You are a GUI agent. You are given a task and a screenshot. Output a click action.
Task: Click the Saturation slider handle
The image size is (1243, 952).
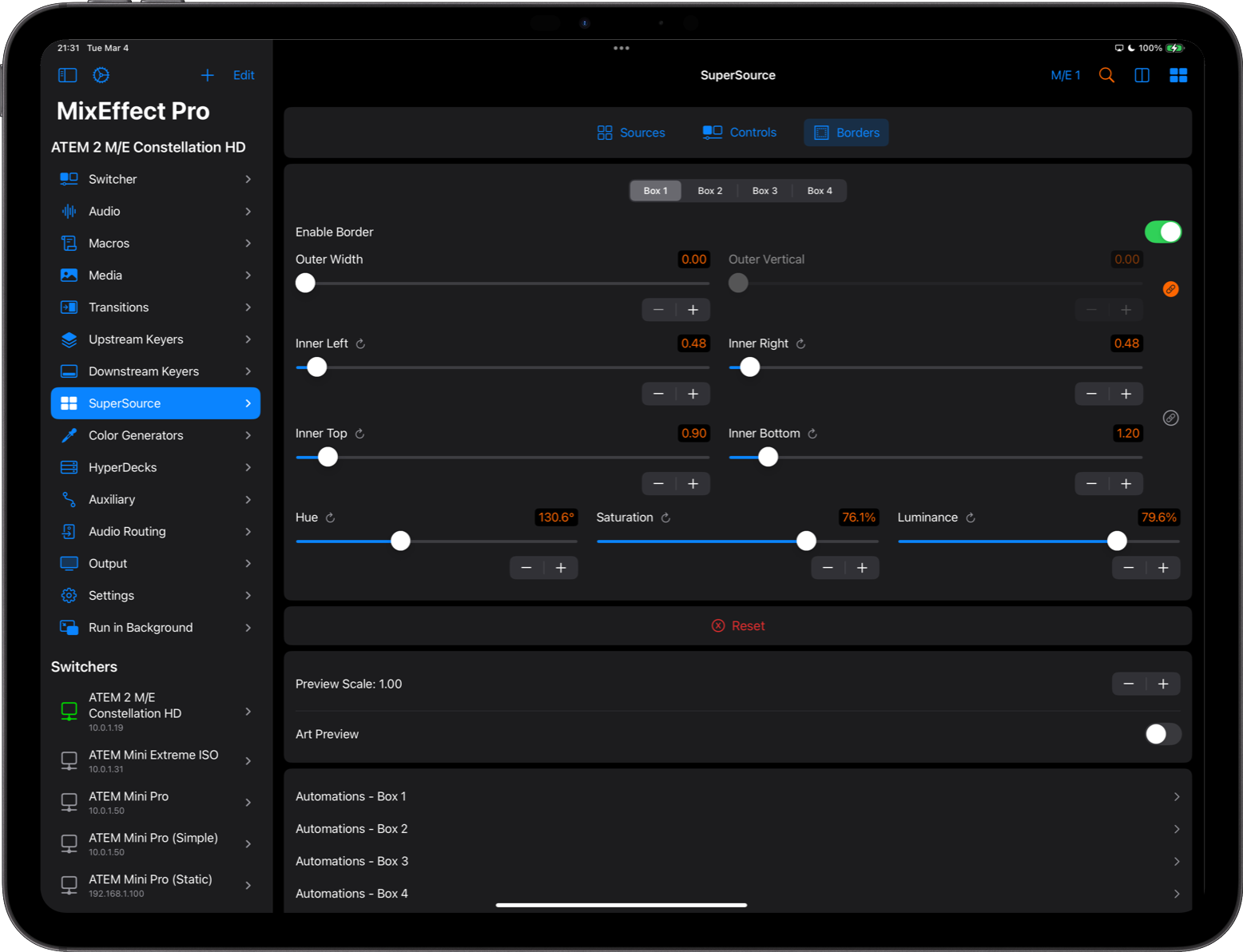(807, 541)
